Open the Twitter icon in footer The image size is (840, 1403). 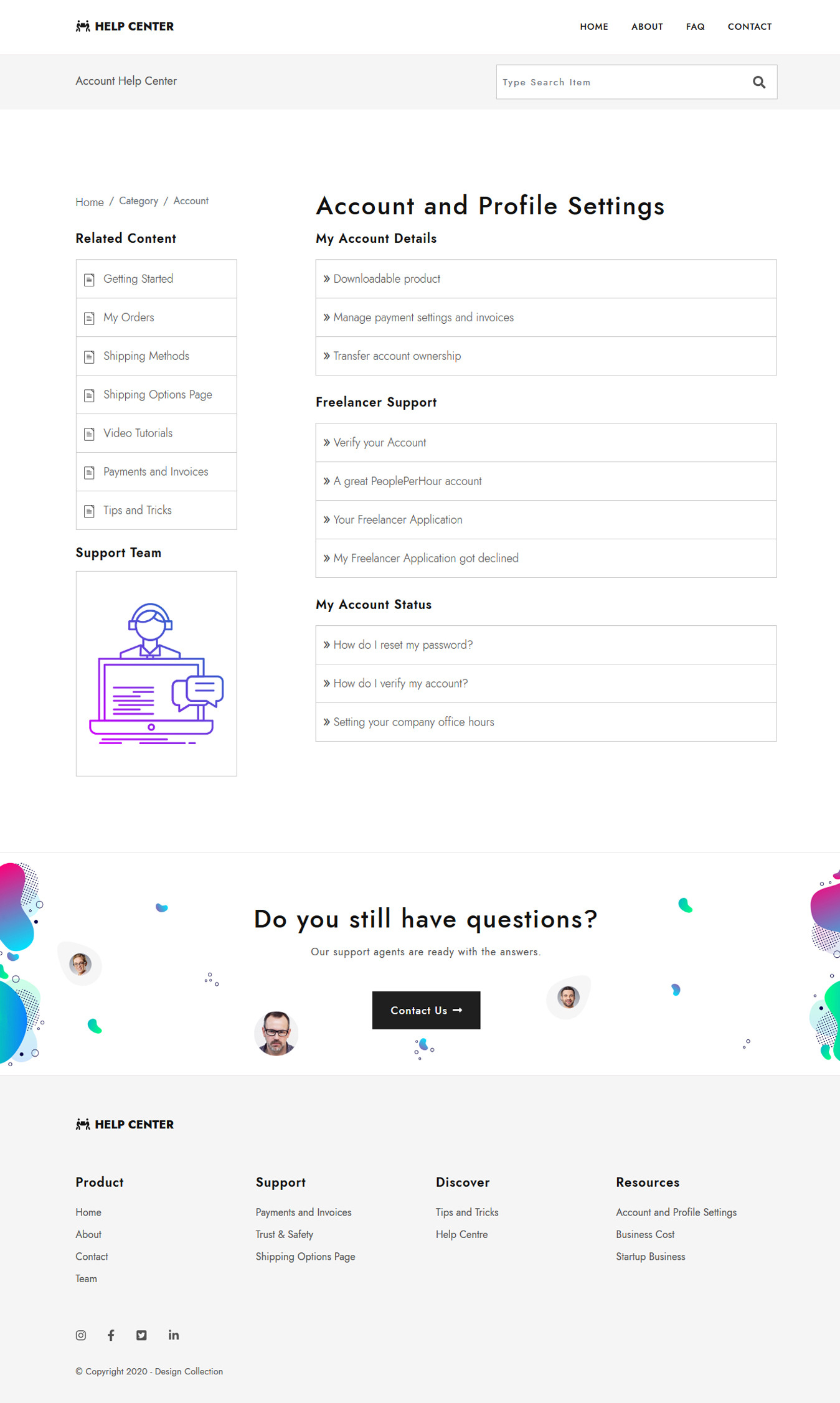point(141,1335)
